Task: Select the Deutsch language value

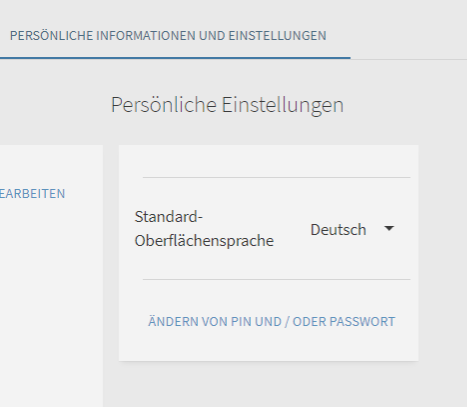Action: click(x=338, y=230)
